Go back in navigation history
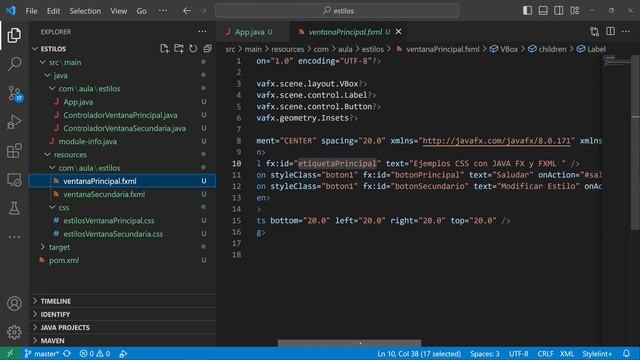This screenshot has width=640, height=360. point(187,11)
